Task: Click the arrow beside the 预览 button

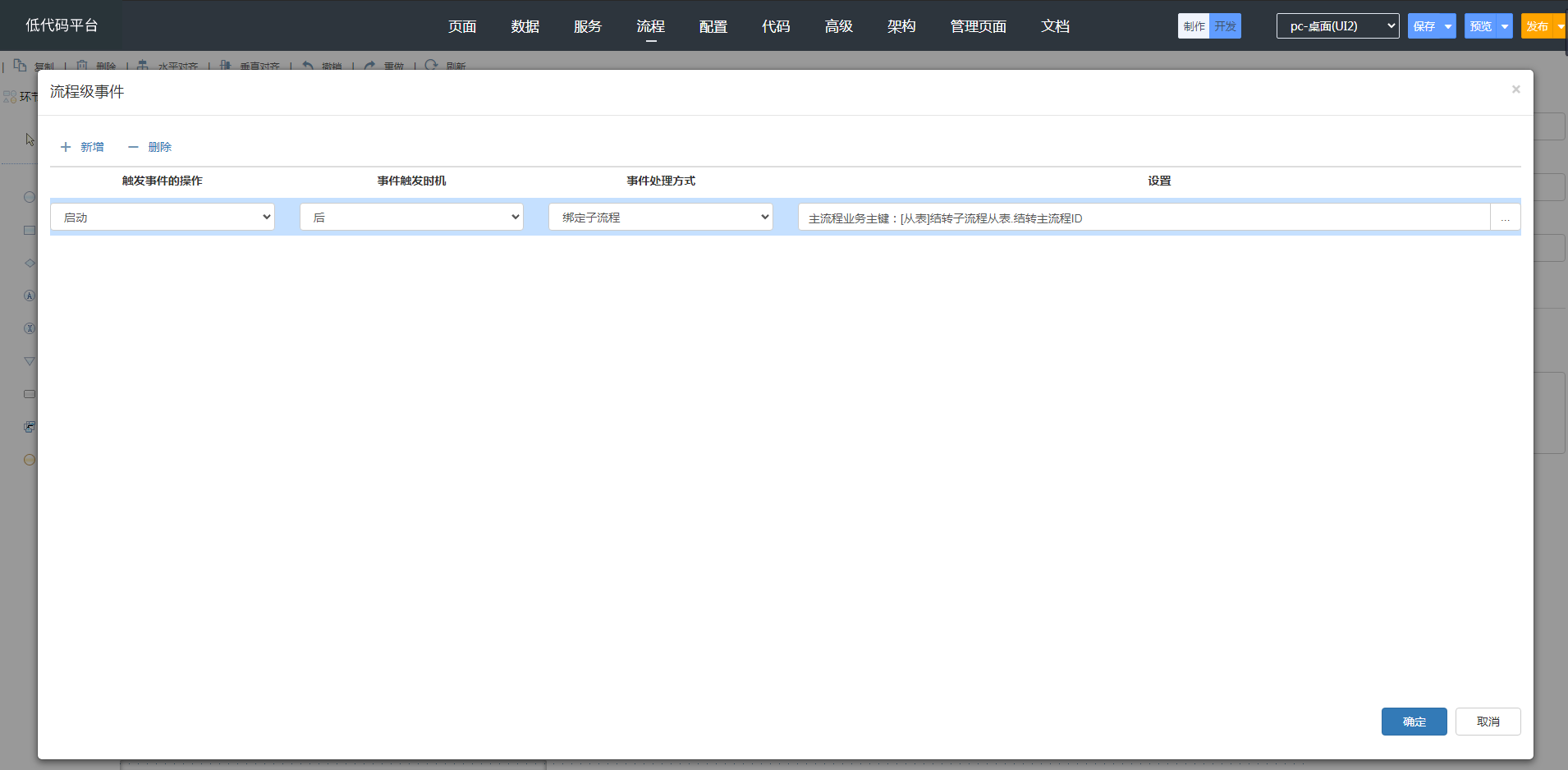Action: 1505,26
